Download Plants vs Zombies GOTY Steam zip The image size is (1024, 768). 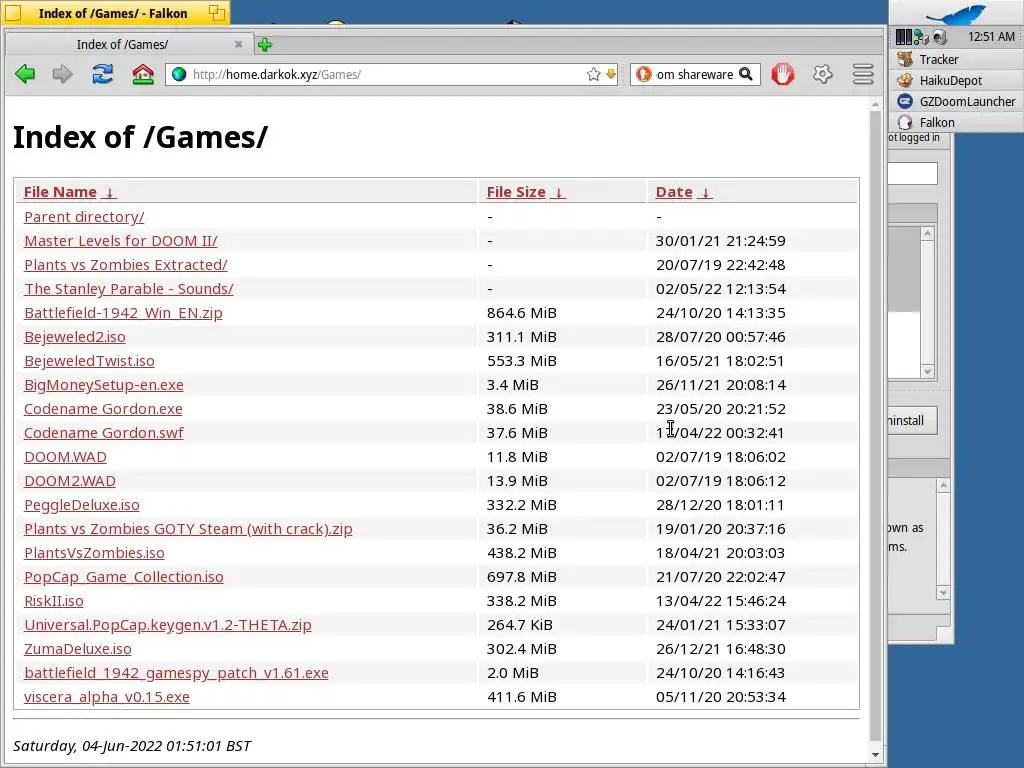tap(188, 529)
